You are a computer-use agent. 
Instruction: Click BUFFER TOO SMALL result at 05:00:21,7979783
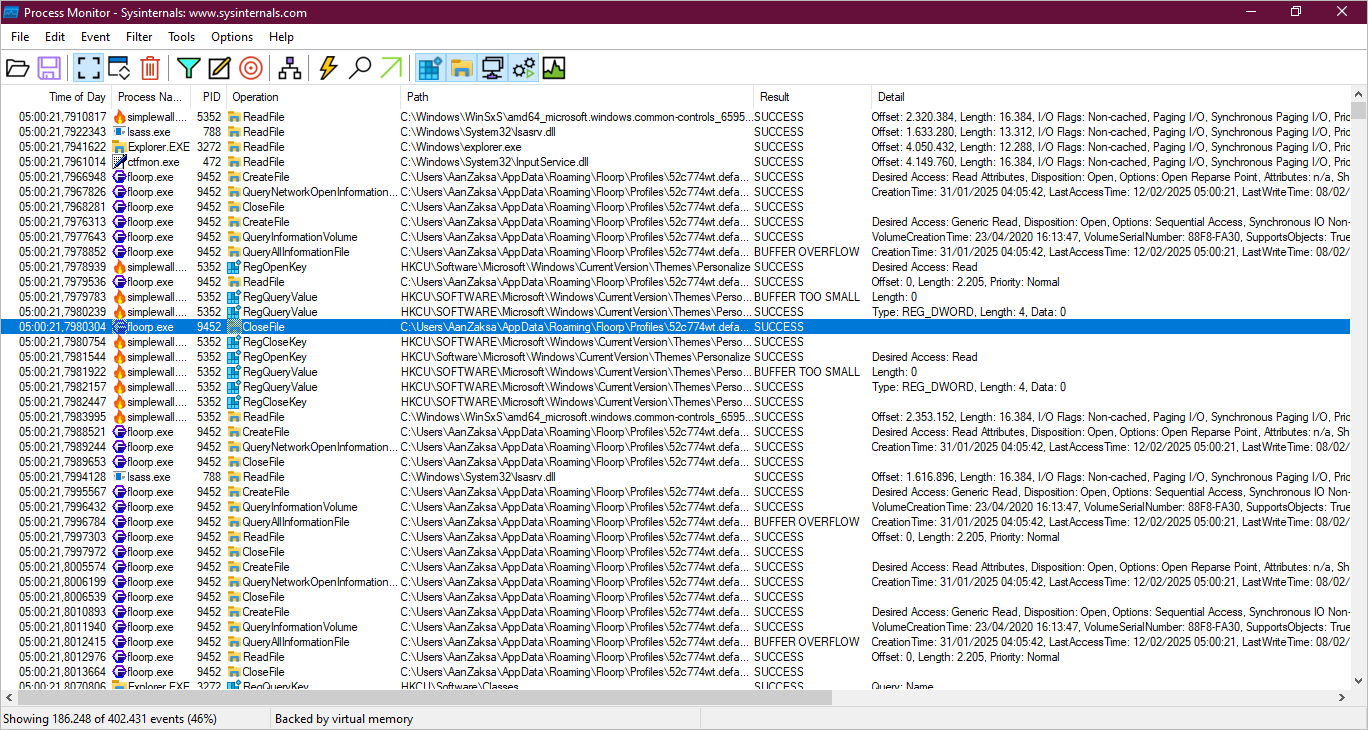(806, 297)
